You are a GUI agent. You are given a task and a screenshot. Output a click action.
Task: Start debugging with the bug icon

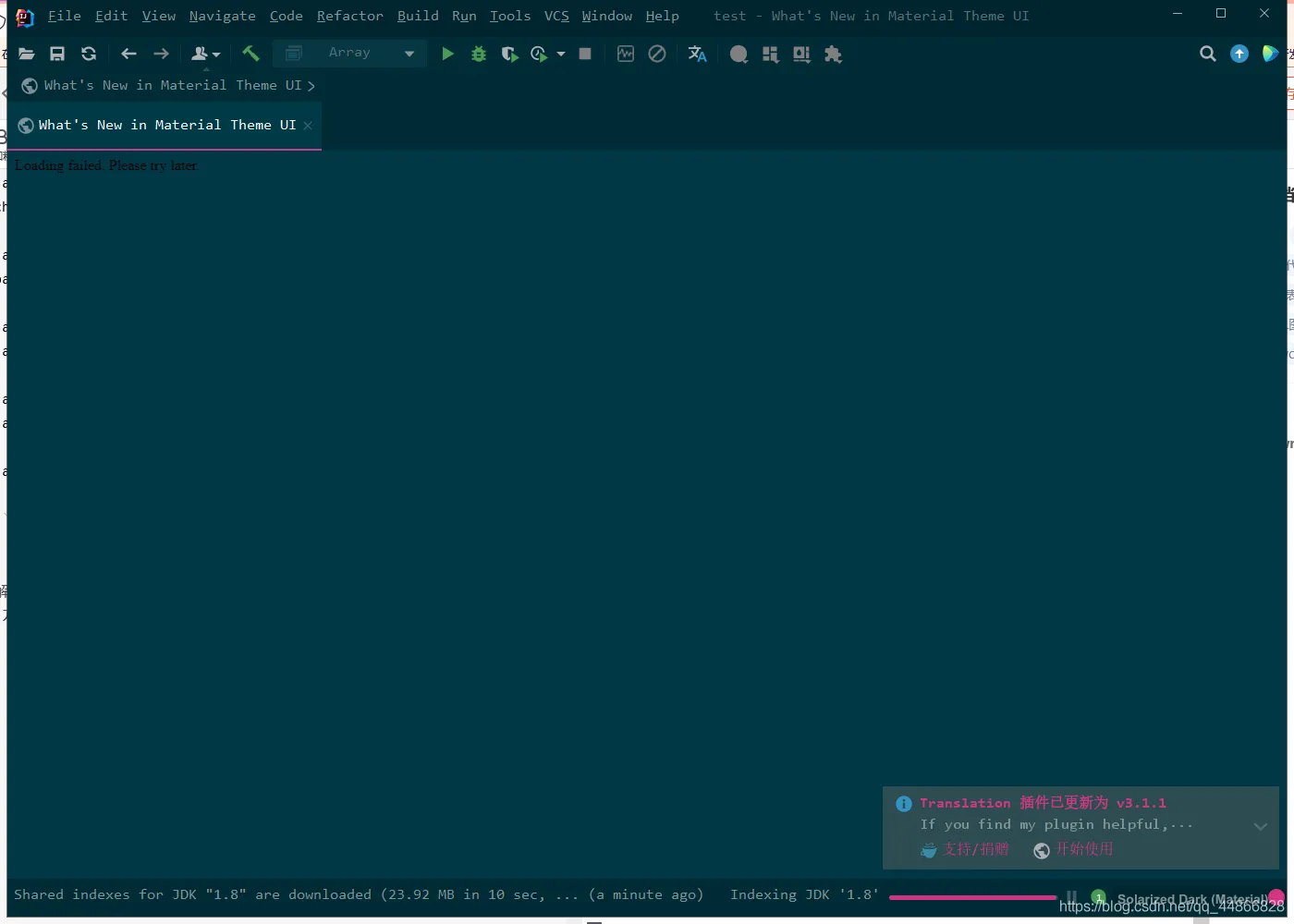click(479, 55)
